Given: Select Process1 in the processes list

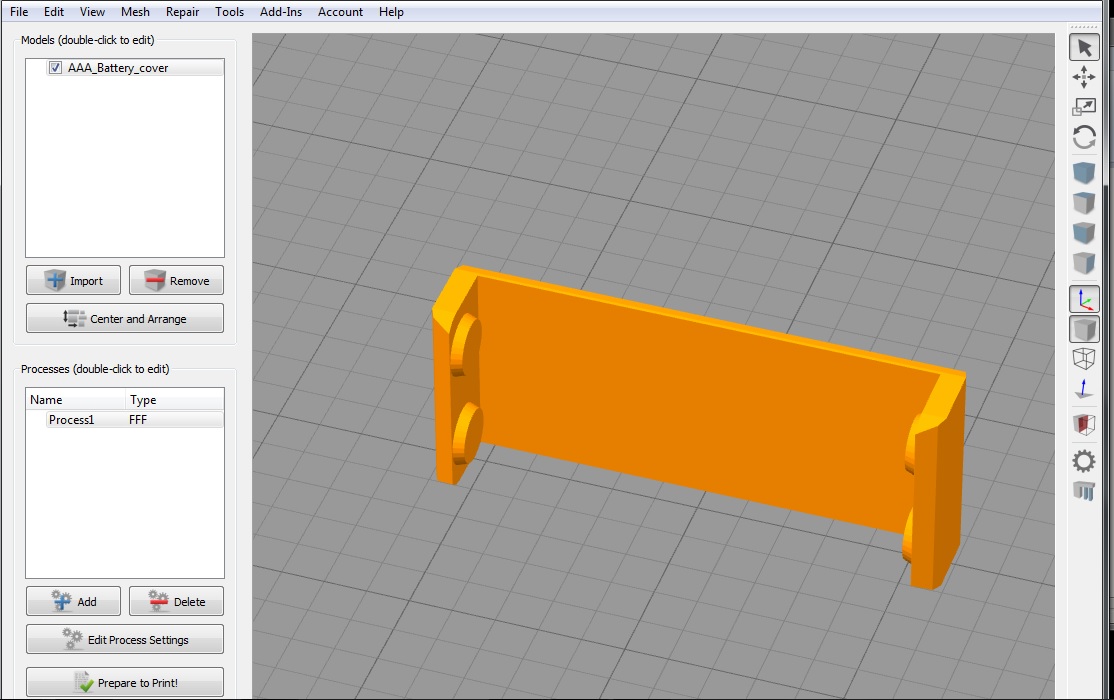Looking at the screenshot, I should tap(71, 419).
